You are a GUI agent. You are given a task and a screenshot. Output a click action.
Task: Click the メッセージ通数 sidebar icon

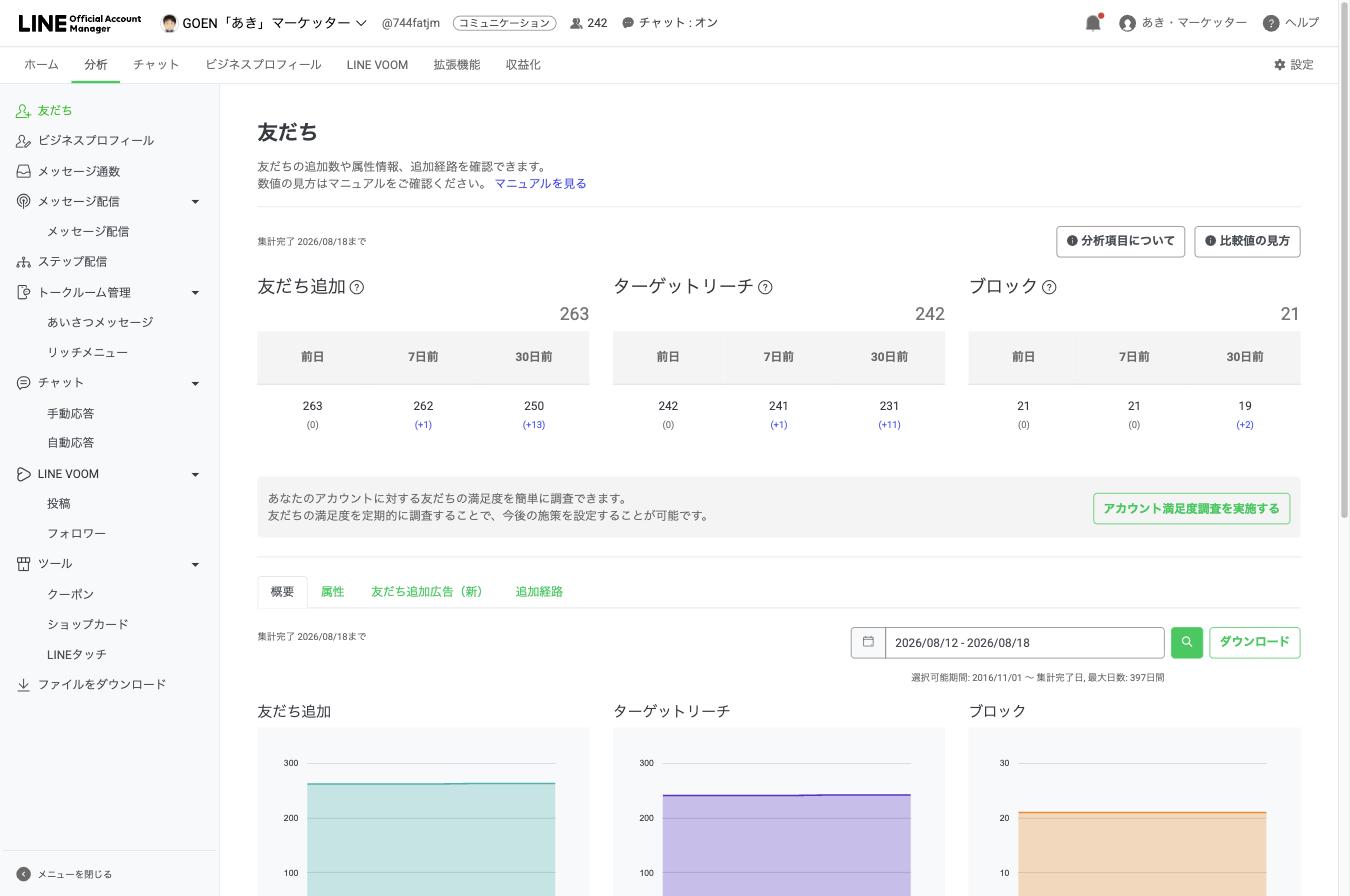pyautogui.click(x=23, y=171)
